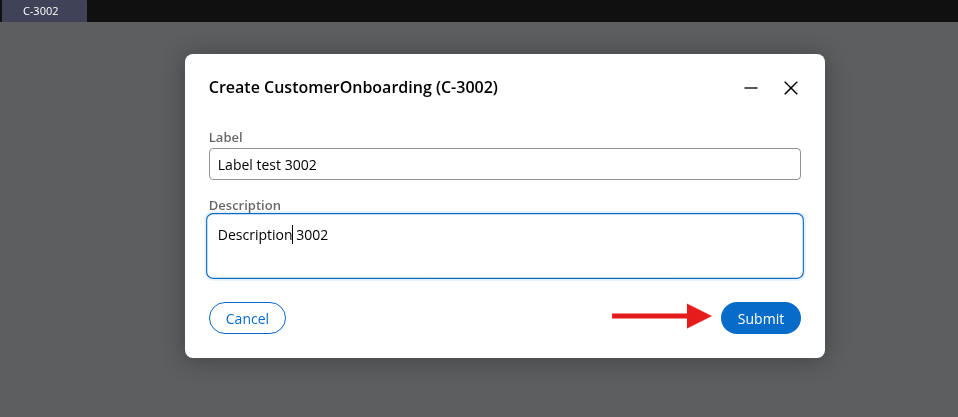
Task: Click the dialog title 'Create CustomerOnboarding (C-3002)'
Action: coord(353,88)
